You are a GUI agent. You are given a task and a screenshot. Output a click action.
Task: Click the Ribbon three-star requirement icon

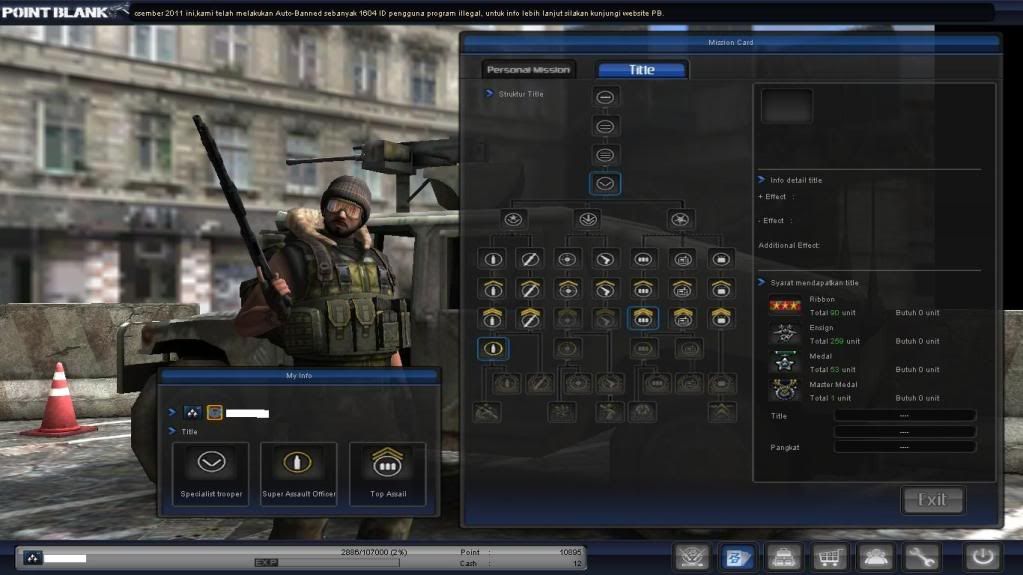coord(784,305)
